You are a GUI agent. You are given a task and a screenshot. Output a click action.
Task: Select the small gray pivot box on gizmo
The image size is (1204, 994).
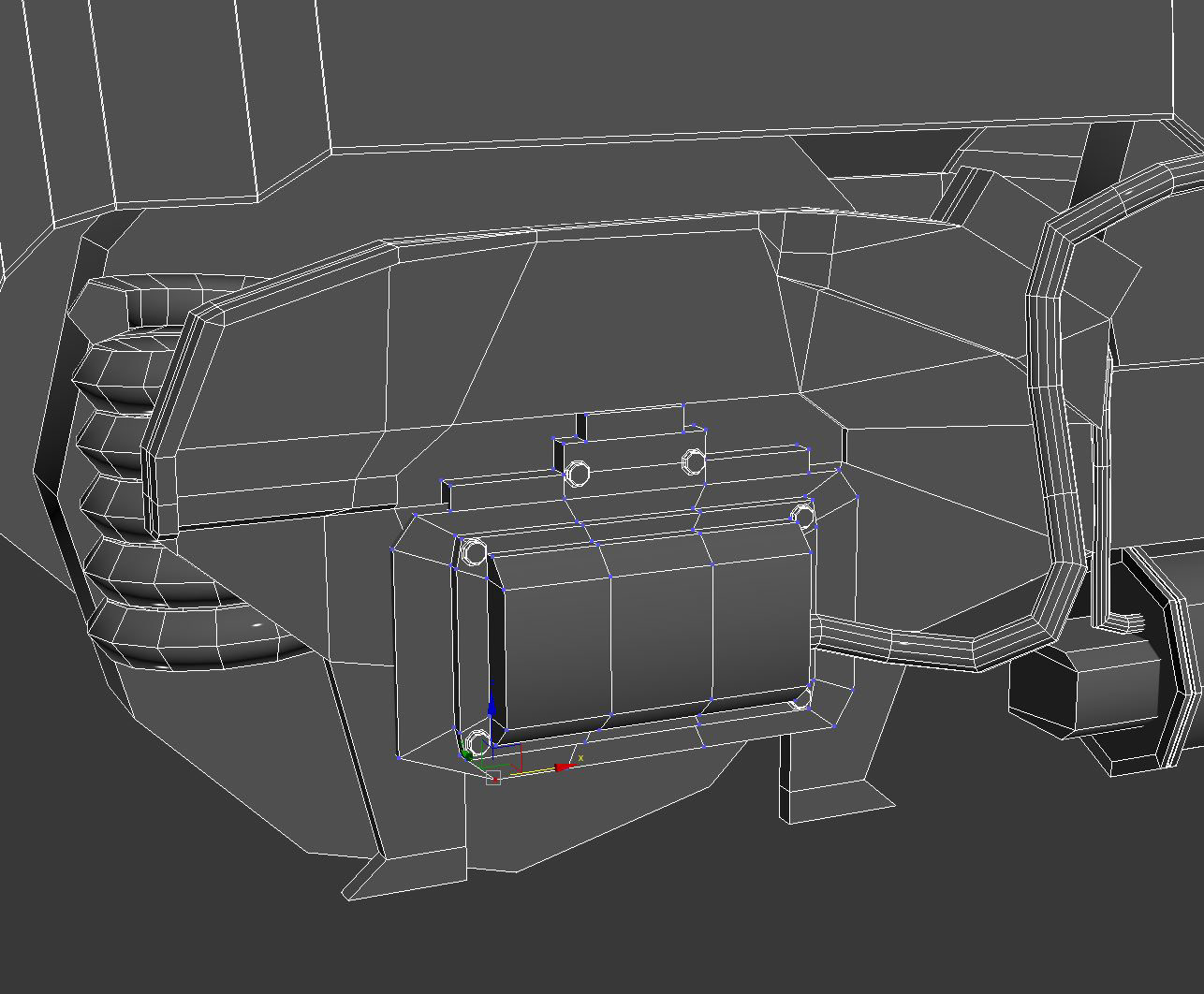pos(493,778)
